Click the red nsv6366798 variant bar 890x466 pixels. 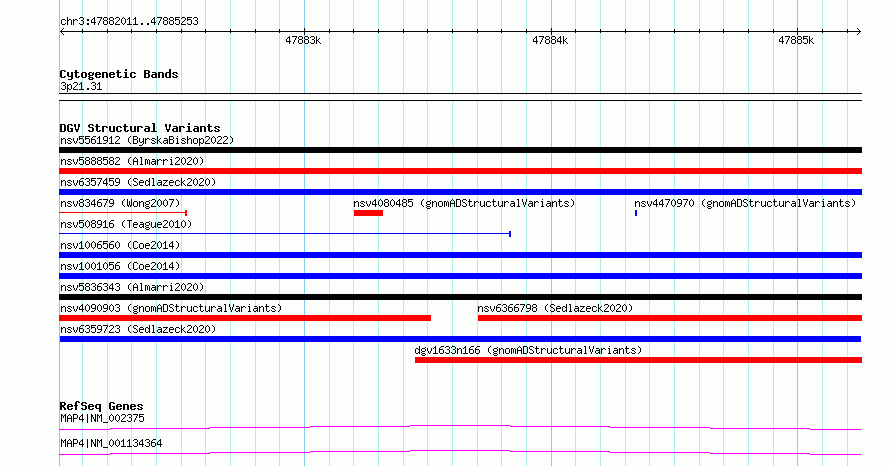670,318
